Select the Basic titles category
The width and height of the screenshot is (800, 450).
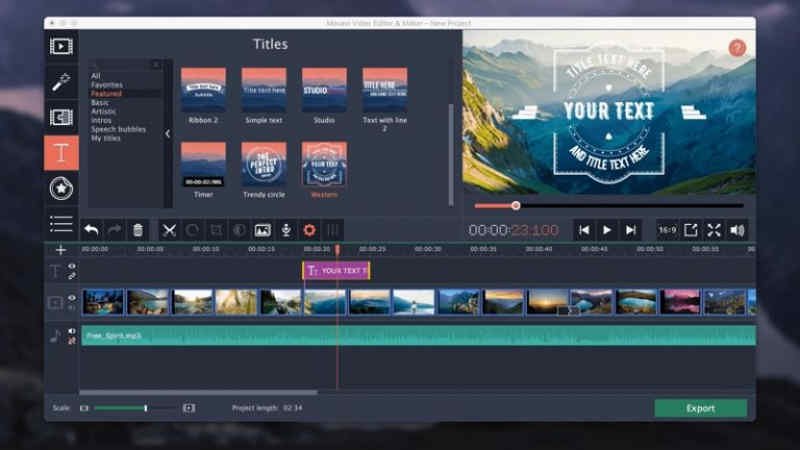pos(99,103)
